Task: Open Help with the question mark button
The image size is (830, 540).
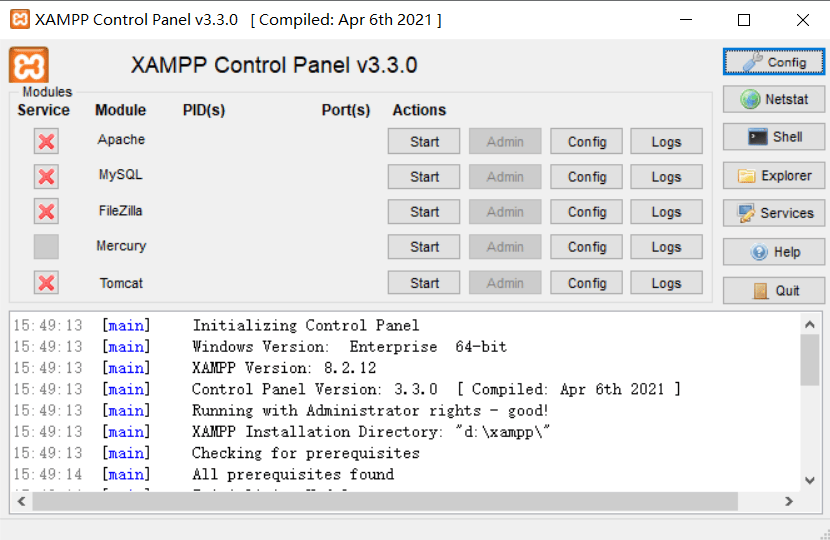Action: point(774,252)
